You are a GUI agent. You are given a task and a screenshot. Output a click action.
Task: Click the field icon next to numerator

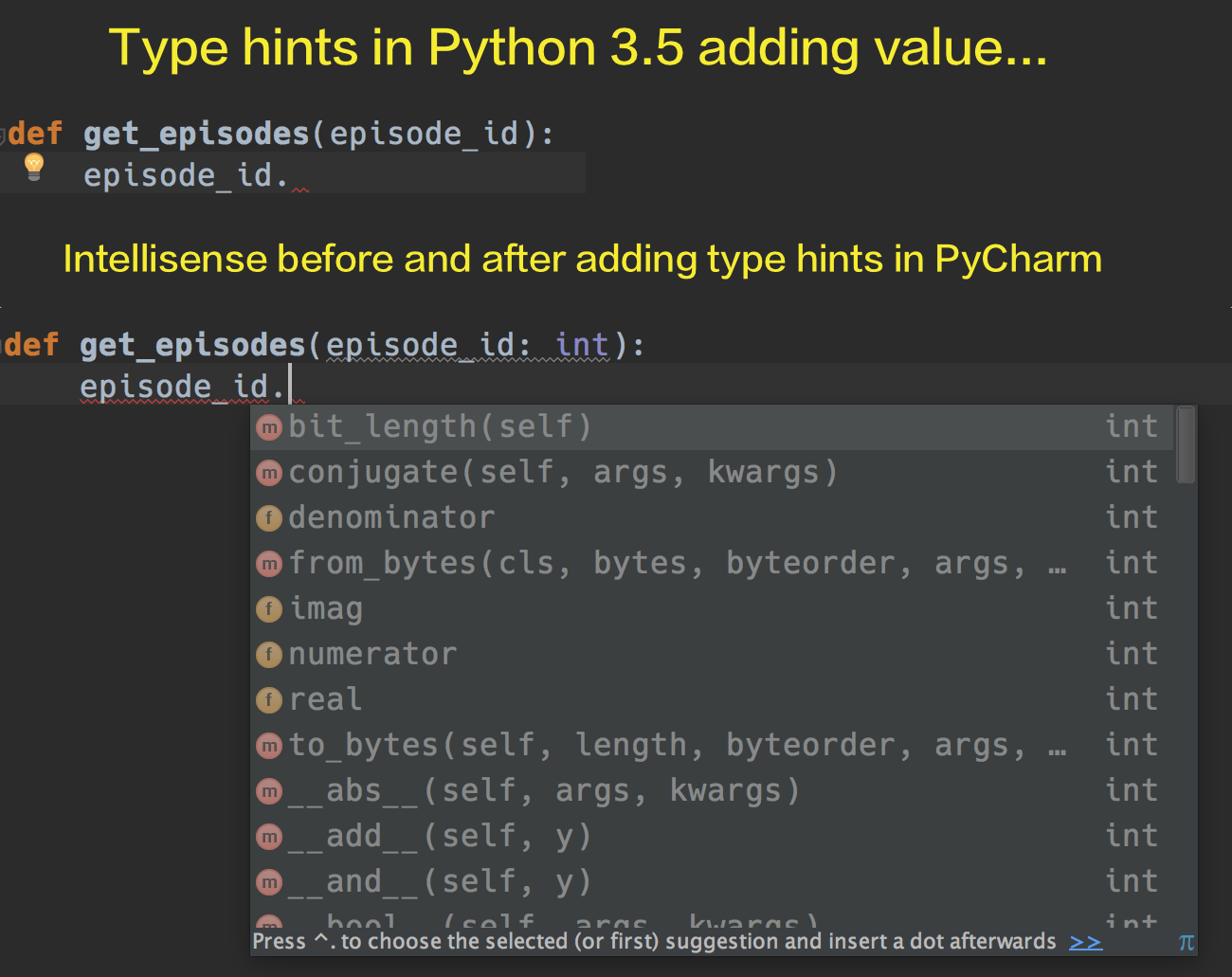point(270,655)
